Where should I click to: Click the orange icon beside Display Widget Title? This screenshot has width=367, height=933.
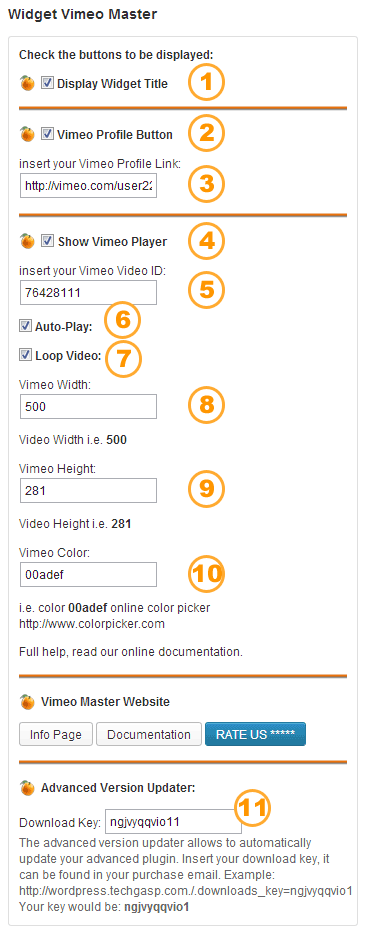pyautogui.click(x=27, y=84)
